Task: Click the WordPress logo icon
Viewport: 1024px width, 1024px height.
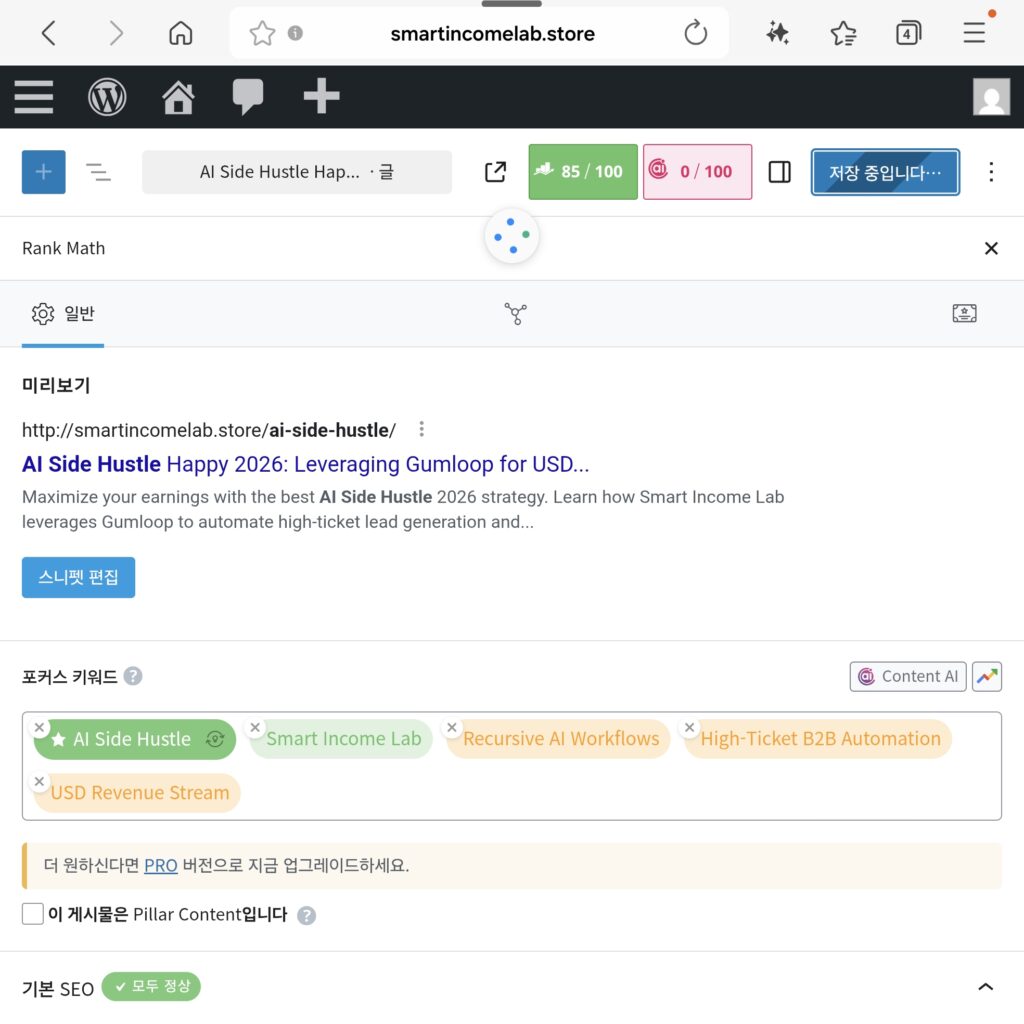Action: 107,97
